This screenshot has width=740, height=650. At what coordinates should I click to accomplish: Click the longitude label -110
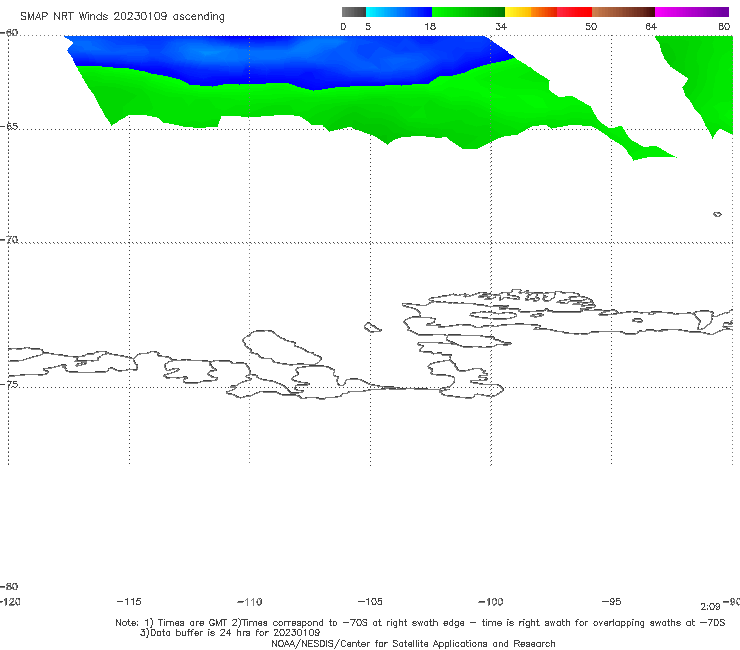[250, 602]
